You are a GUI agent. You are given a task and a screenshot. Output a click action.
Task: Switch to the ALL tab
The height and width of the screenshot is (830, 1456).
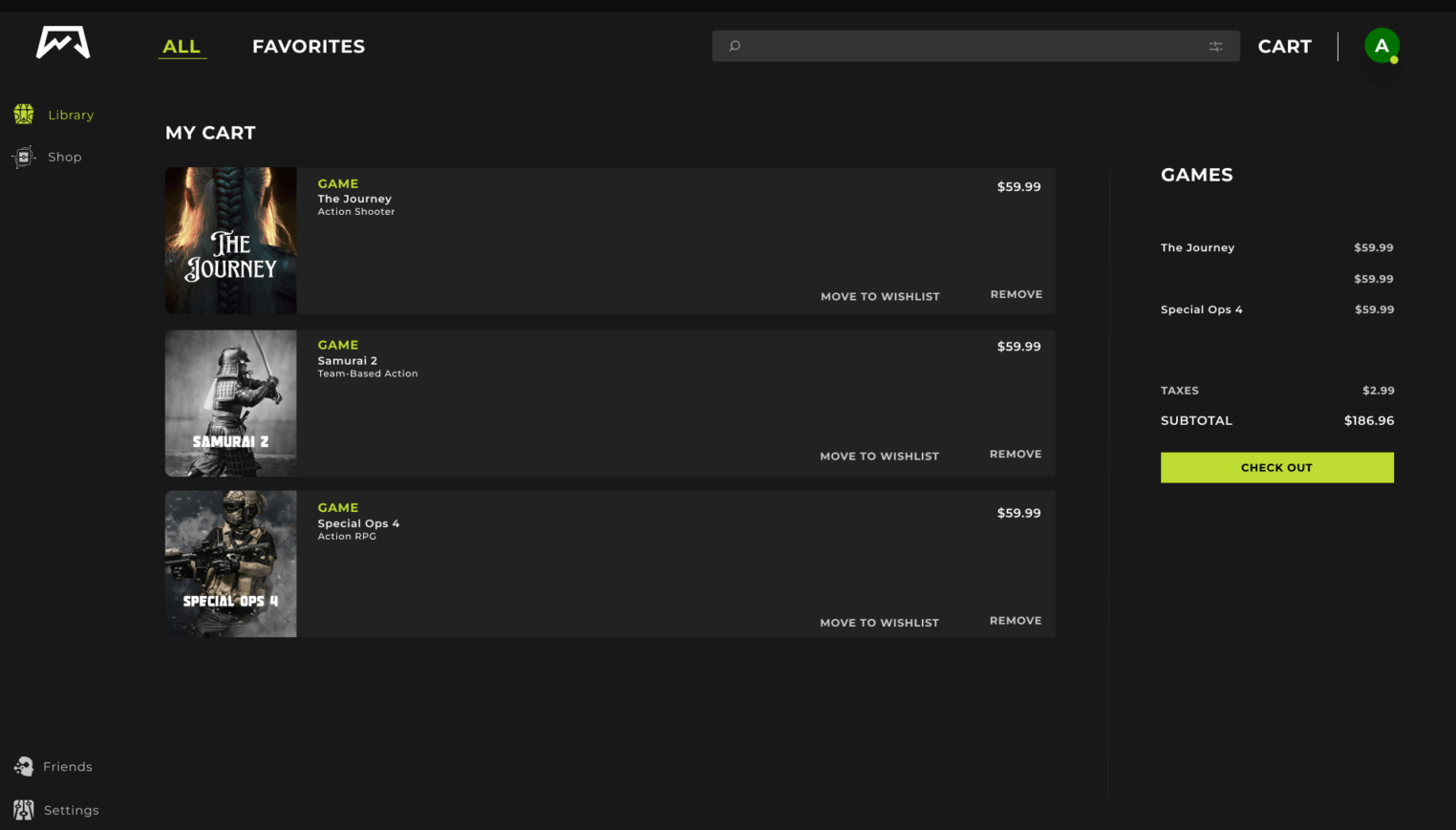pyautogui.click(x=182, y=46)
